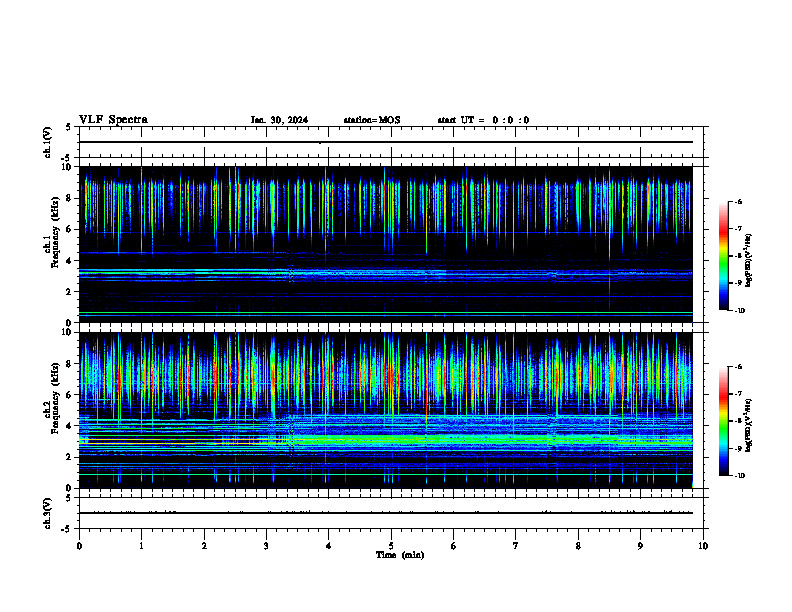The image size is (792, 612).
Task: Click the "-10" tick on ch.1 color bar
Action: pyautogui.click(x=739, y=311)
